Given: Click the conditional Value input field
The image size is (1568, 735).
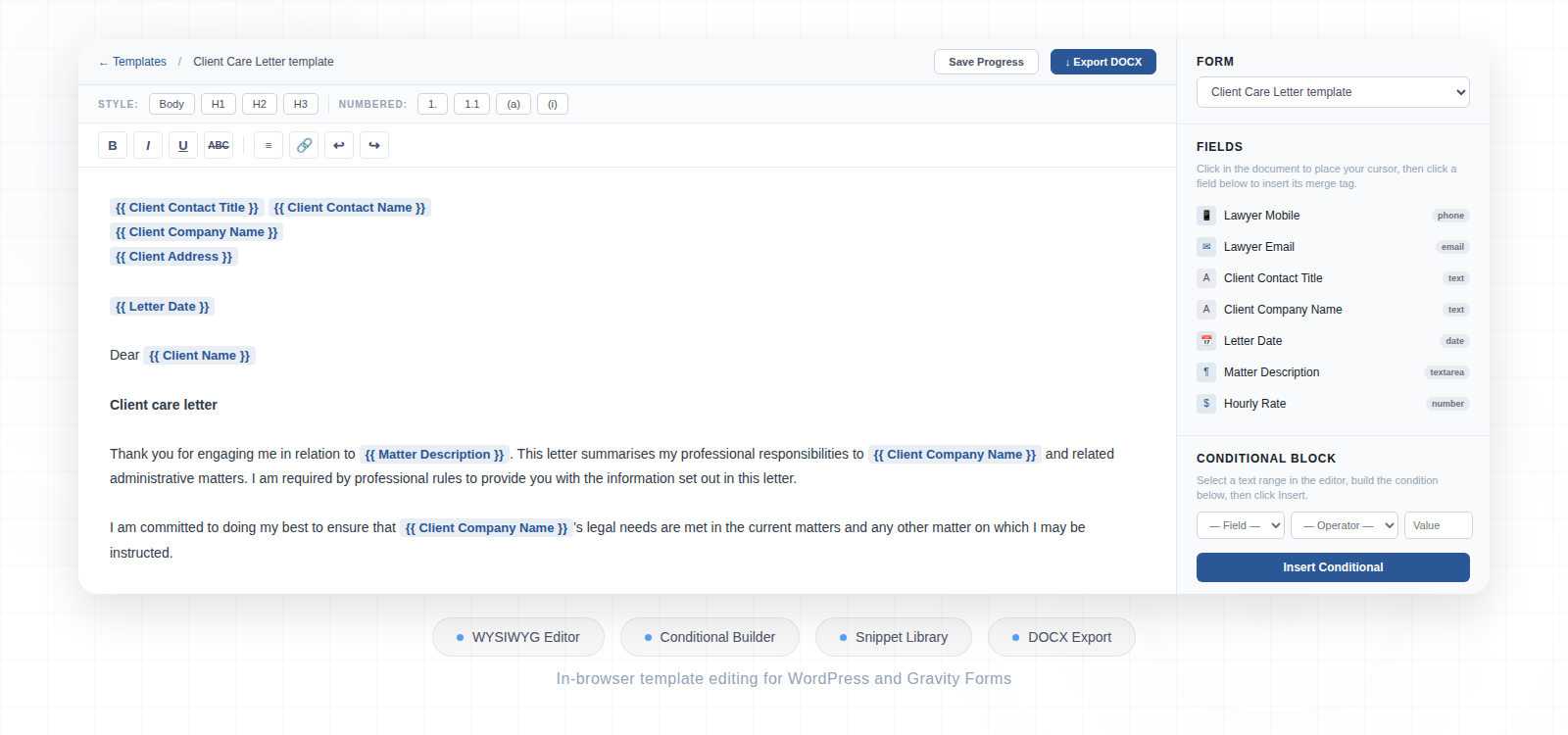Looking at the screenshot, I should pos(1439,525).
